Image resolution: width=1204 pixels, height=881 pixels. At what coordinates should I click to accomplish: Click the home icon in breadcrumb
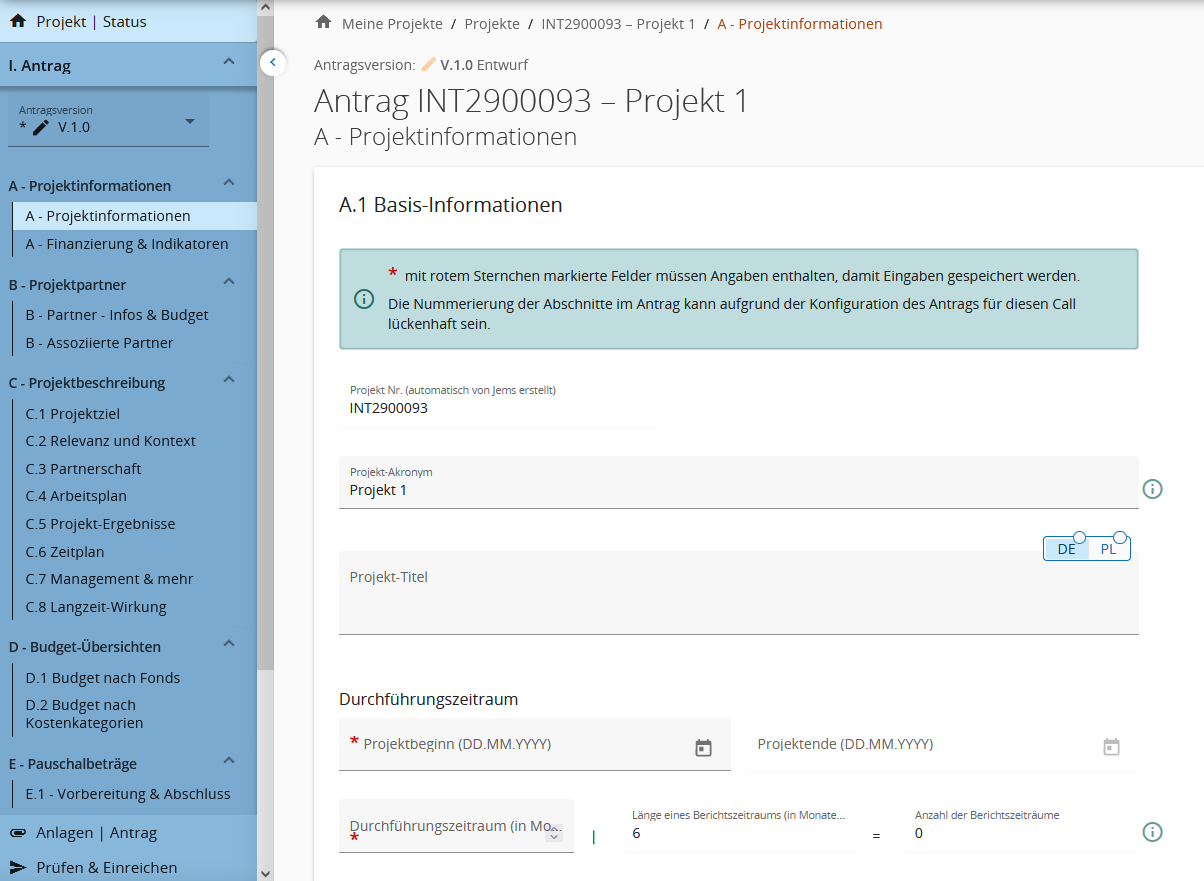(x=323, y=22)
